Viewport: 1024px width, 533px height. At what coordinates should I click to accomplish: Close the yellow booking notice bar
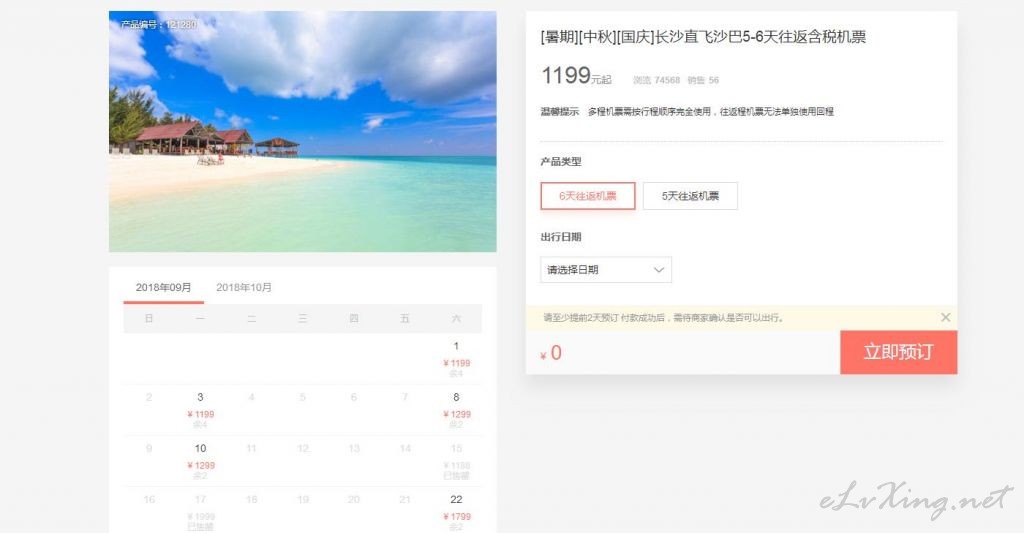(945, 317)
